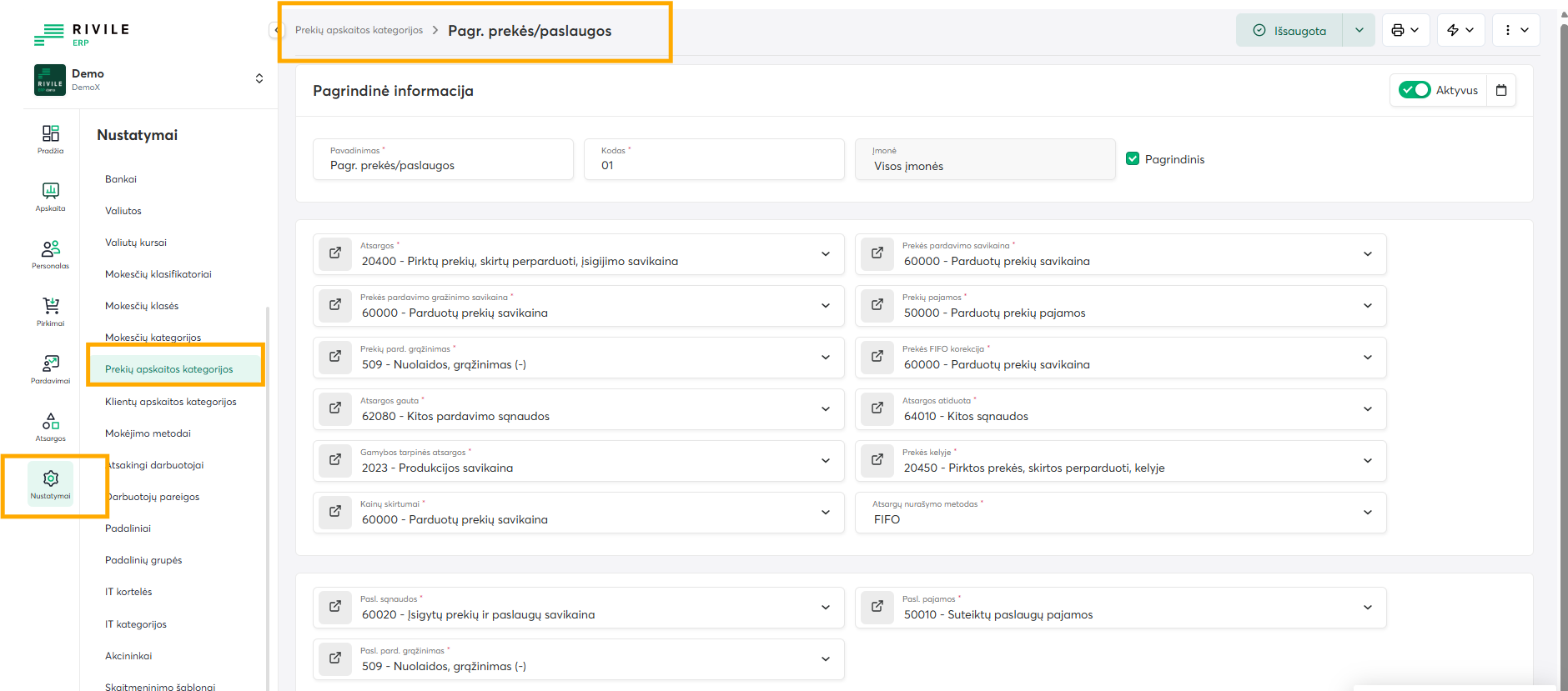Open the Atsargos inventory module icon
The width and height of the screenshot is (1568, 691).
click(x=50, y=426)
